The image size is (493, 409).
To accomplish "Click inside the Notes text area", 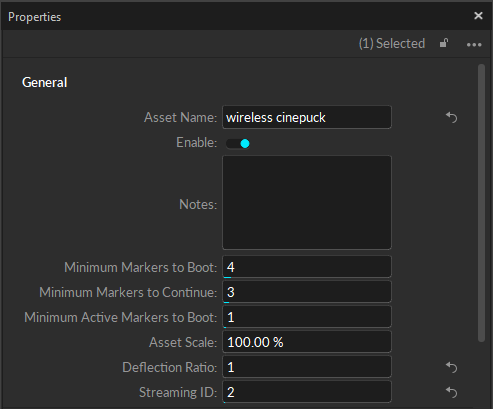I will coord(307,202).
